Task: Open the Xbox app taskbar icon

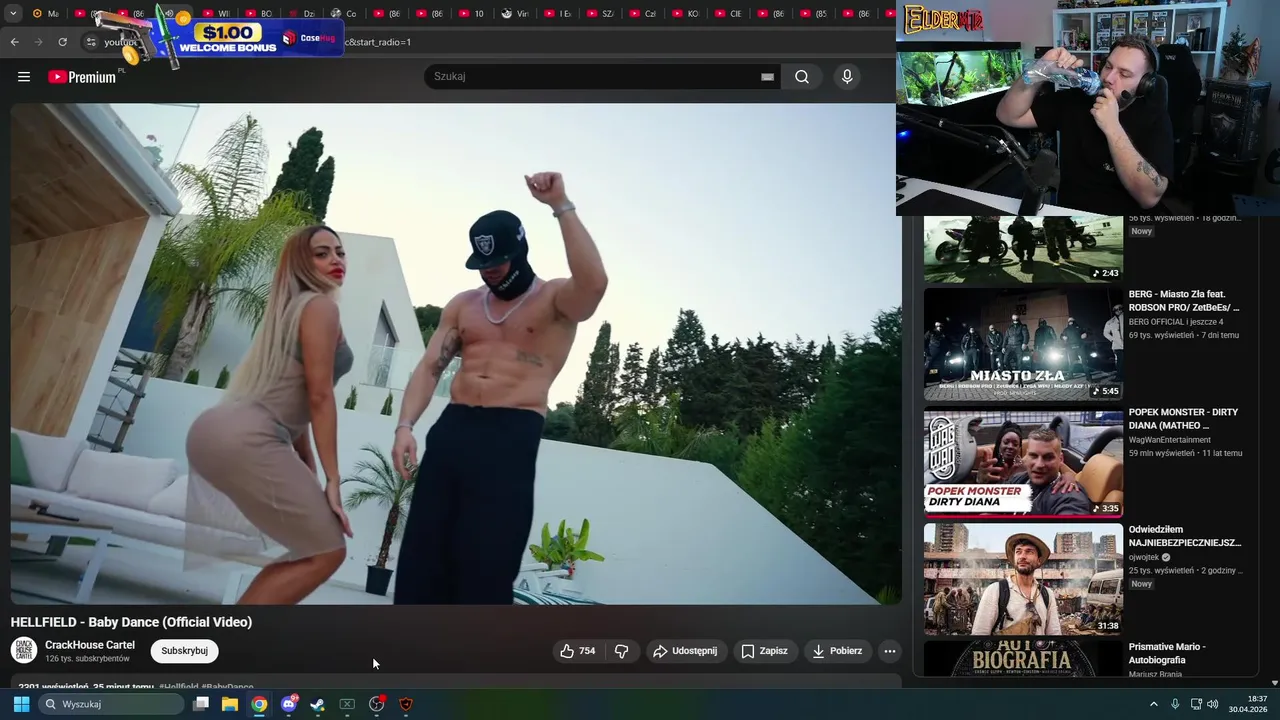Action: tap(347, 704)
